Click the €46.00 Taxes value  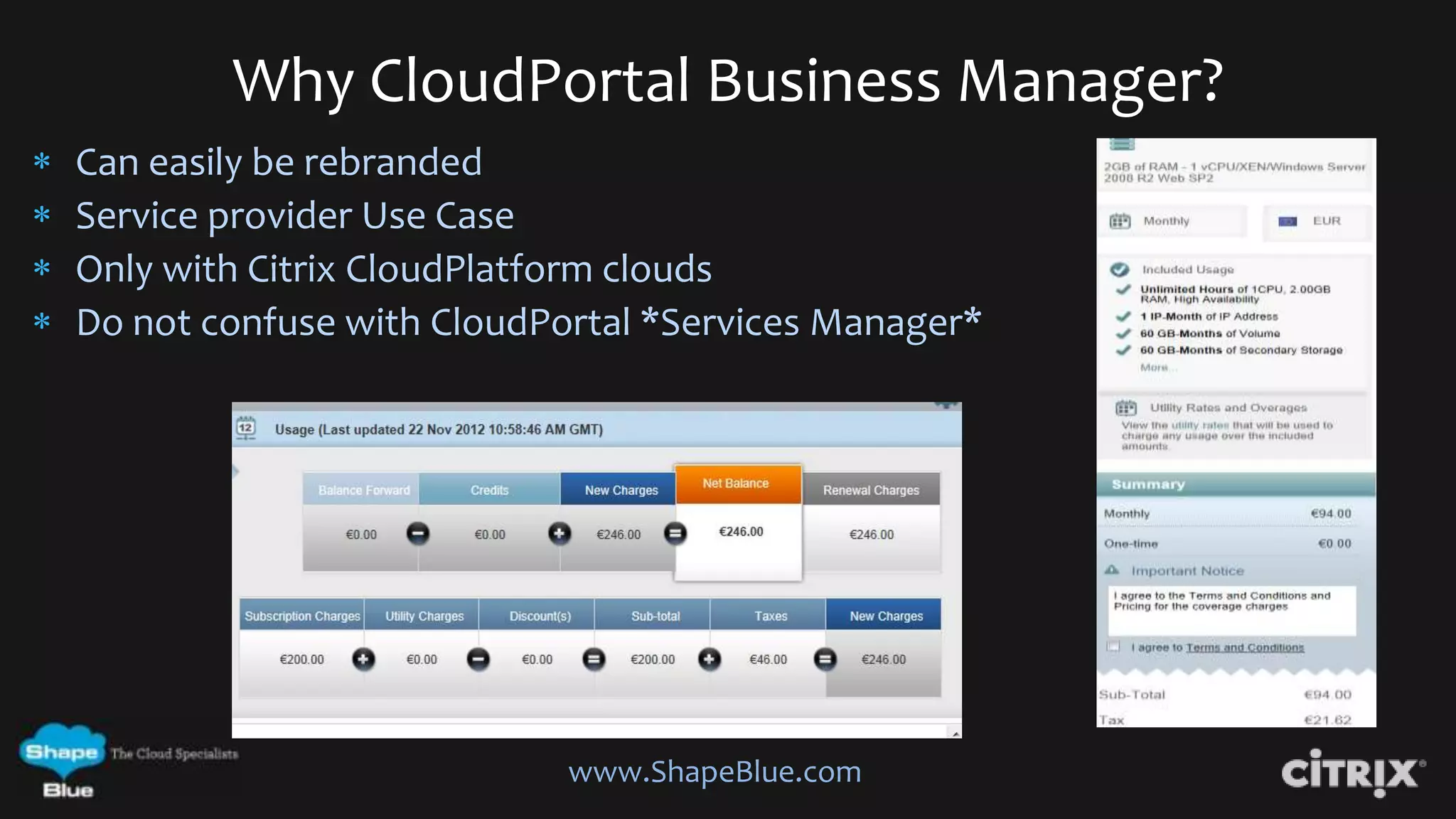768,659
